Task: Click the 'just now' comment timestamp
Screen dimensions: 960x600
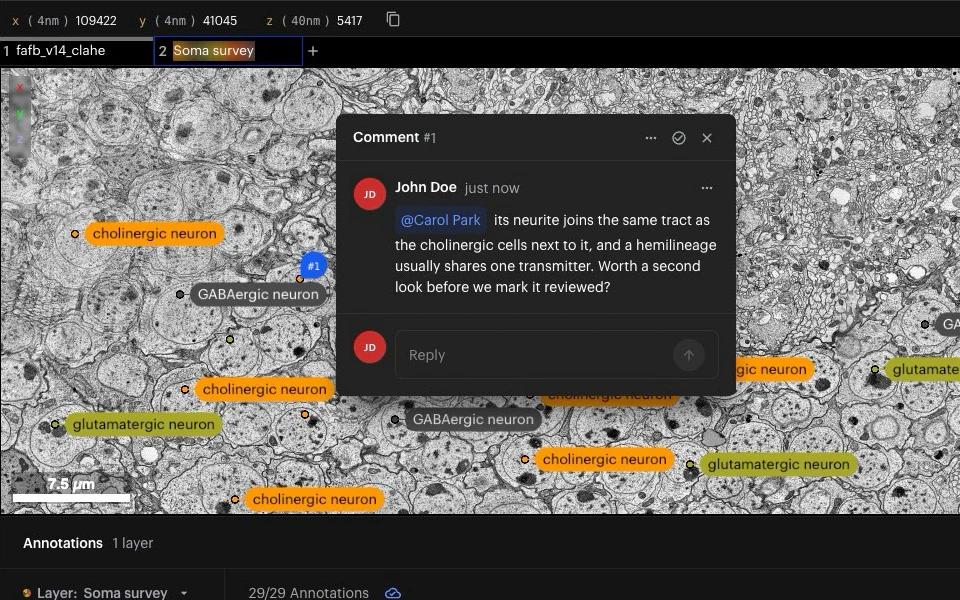Action: pyautogui.click(x=492, y=188)
